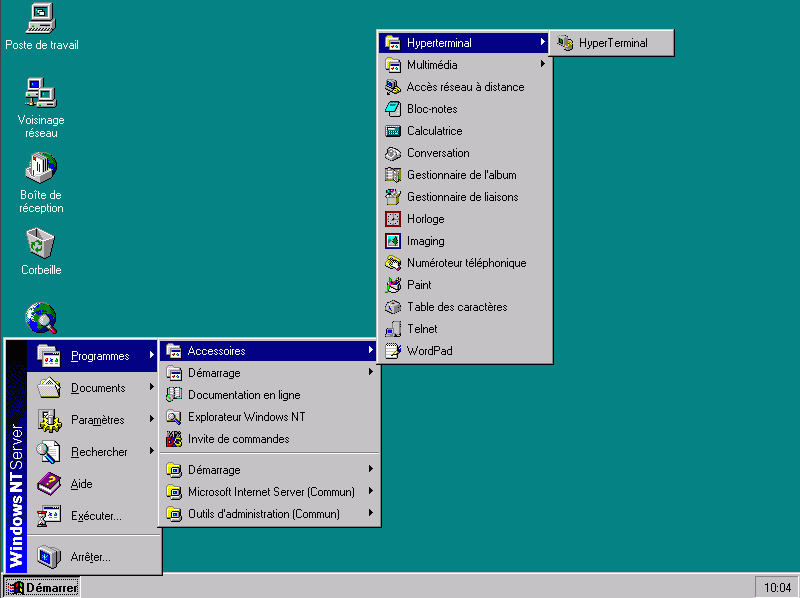Click the Gestionnaire de liaisons icon
800x598 pixels.
[x=393, y=197]
